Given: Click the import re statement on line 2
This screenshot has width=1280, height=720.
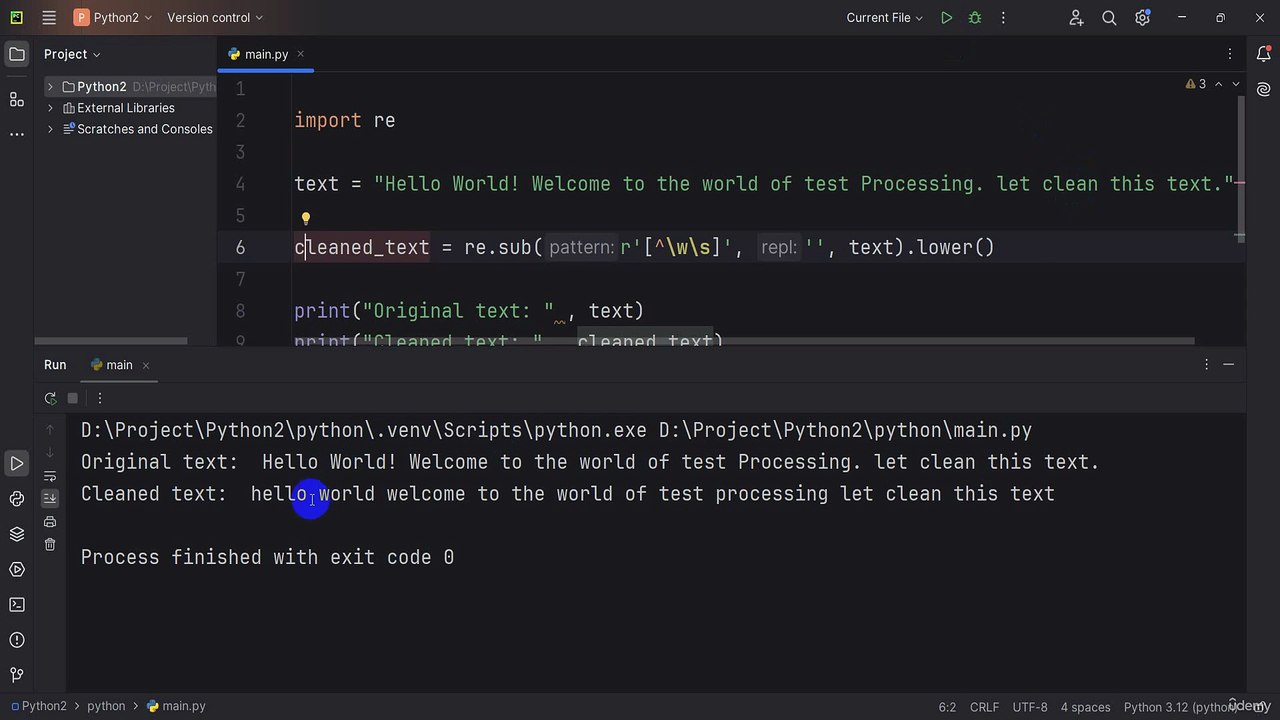Looking at the screenshot, I should point(345,120).
